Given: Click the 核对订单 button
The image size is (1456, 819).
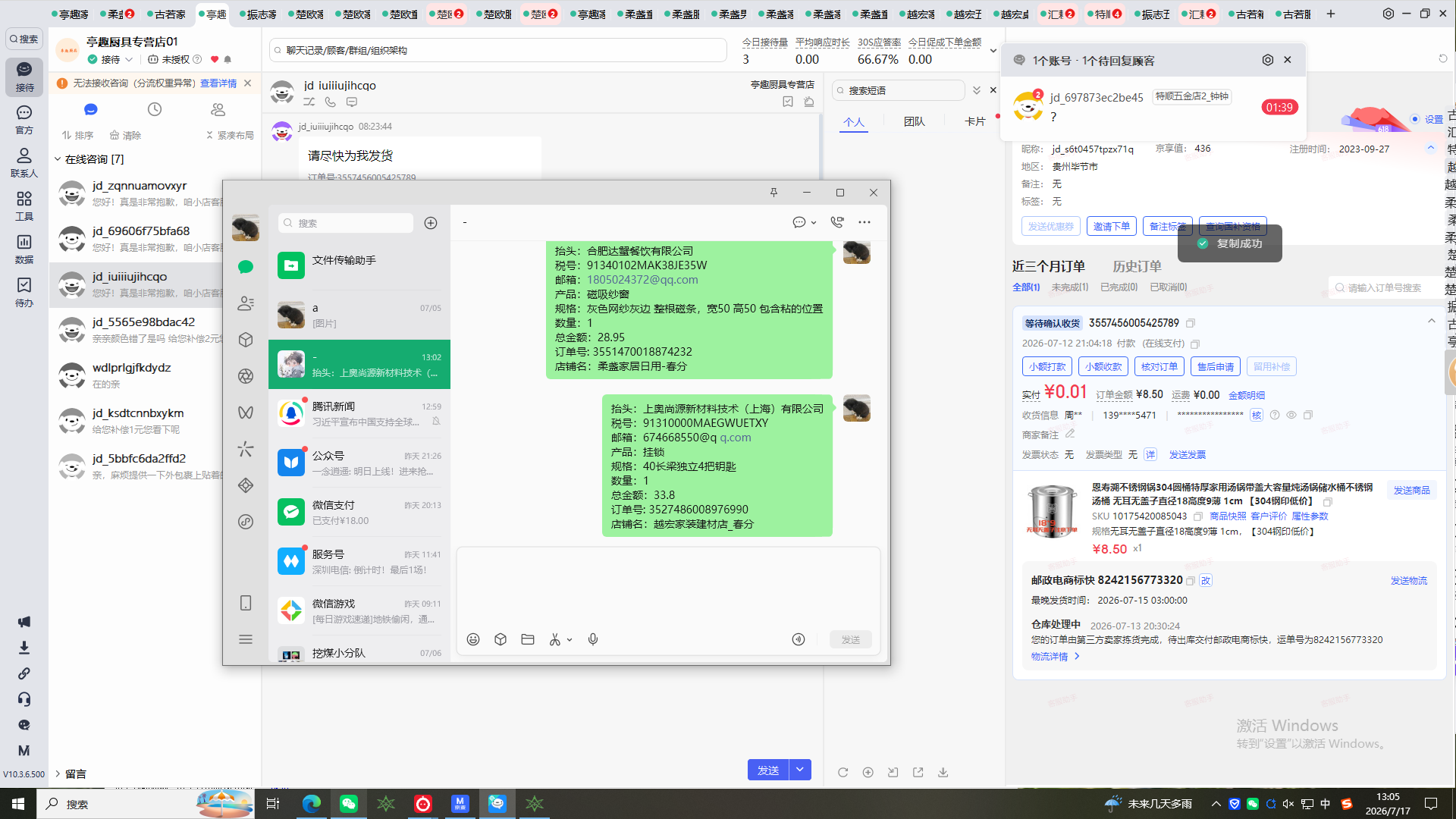Looking at the screenshot, I should tap(1159, 366).
